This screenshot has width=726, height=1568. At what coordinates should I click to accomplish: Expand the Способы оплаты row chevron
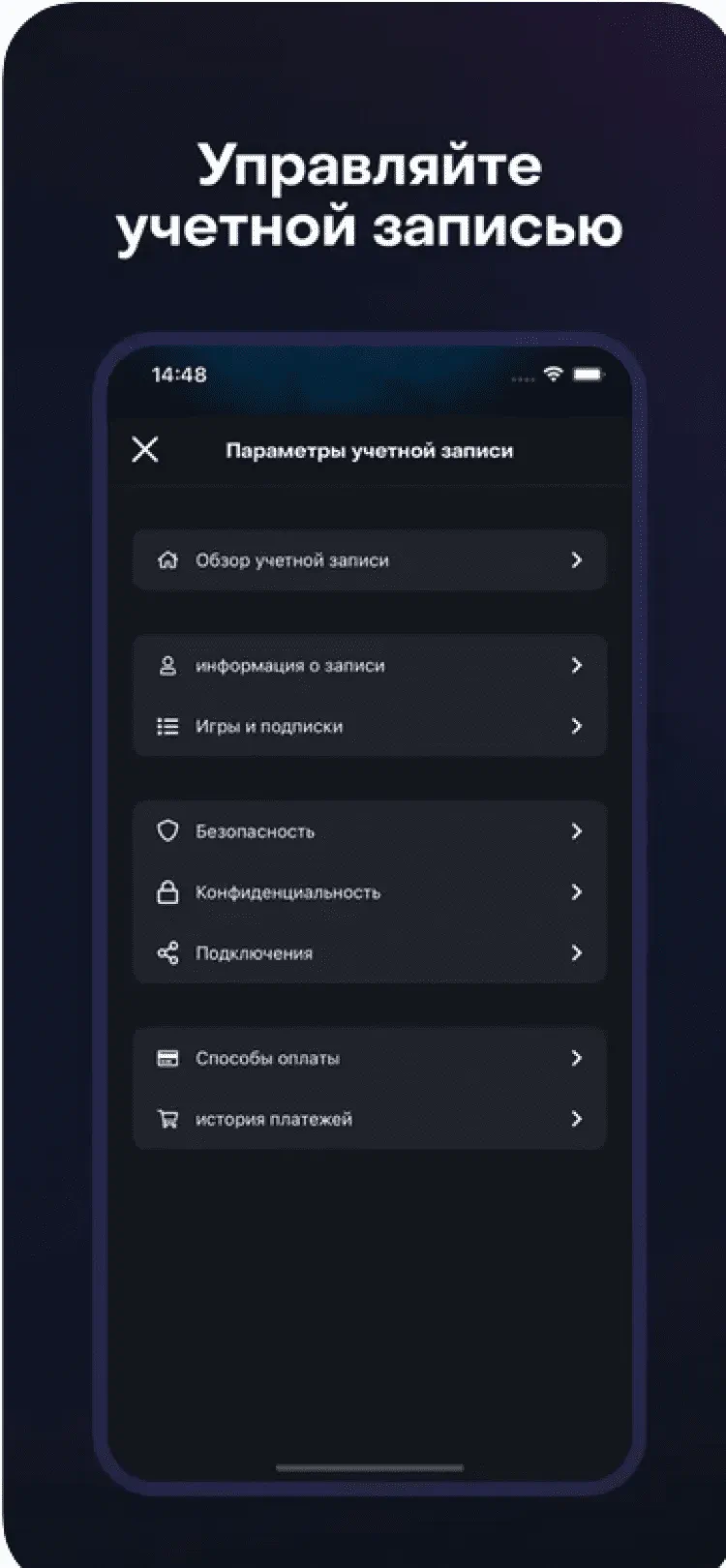click(x=577, y=1058)
